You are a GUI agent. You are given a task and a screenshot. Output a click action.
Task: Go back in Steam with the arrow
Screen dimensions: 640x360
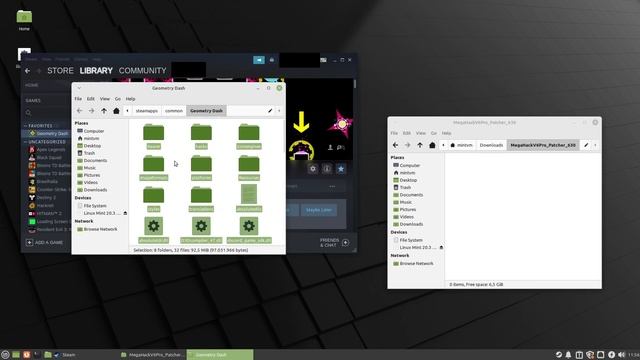click(27, 71)
